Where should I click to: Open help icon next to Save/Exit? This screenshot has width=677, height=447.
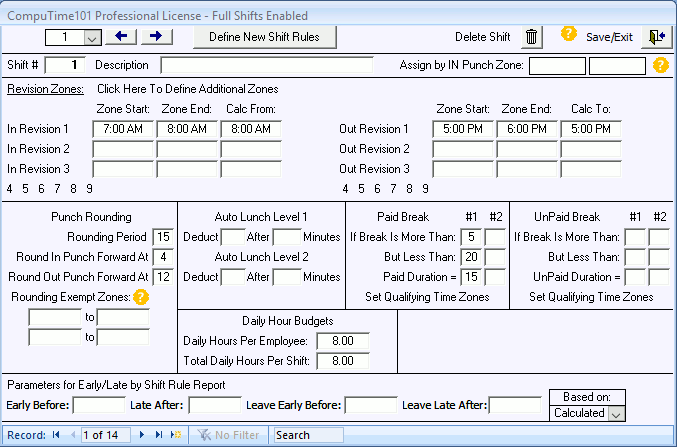click(569, 33)
